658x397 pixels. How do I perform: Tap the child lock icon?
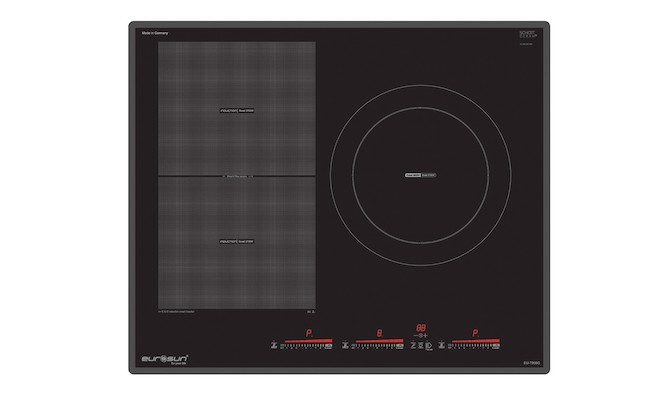(x=413, y=345)
